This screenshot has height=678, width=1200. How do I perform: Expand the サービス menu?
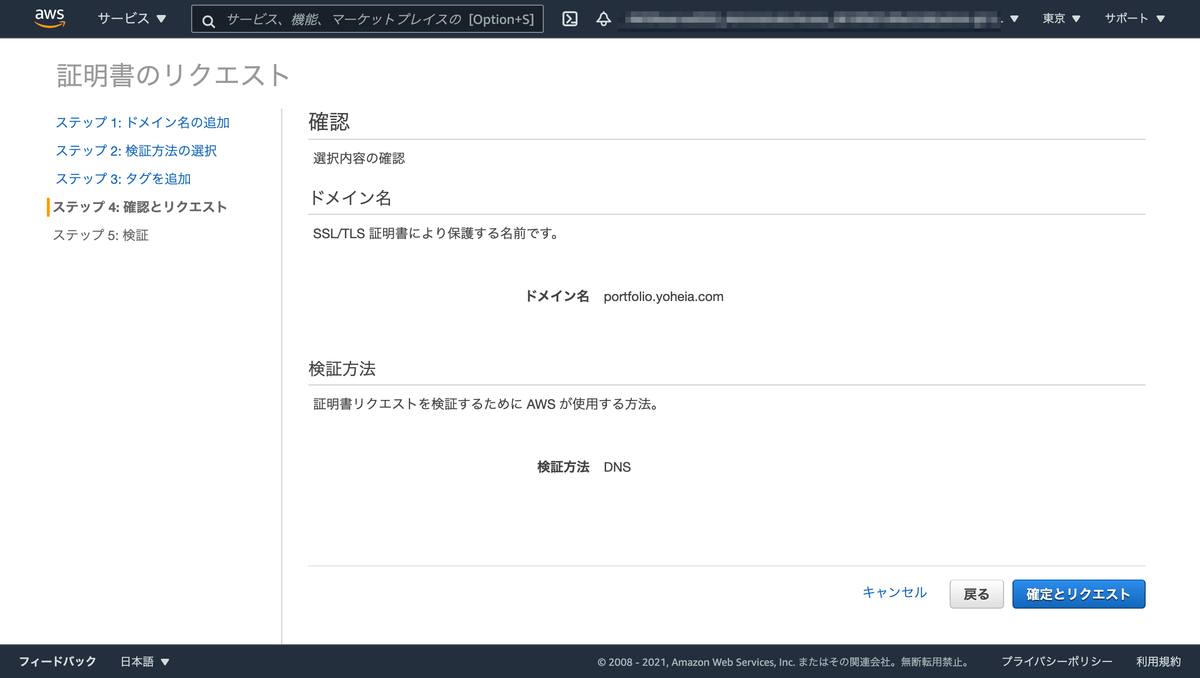(x=132, y=19)
